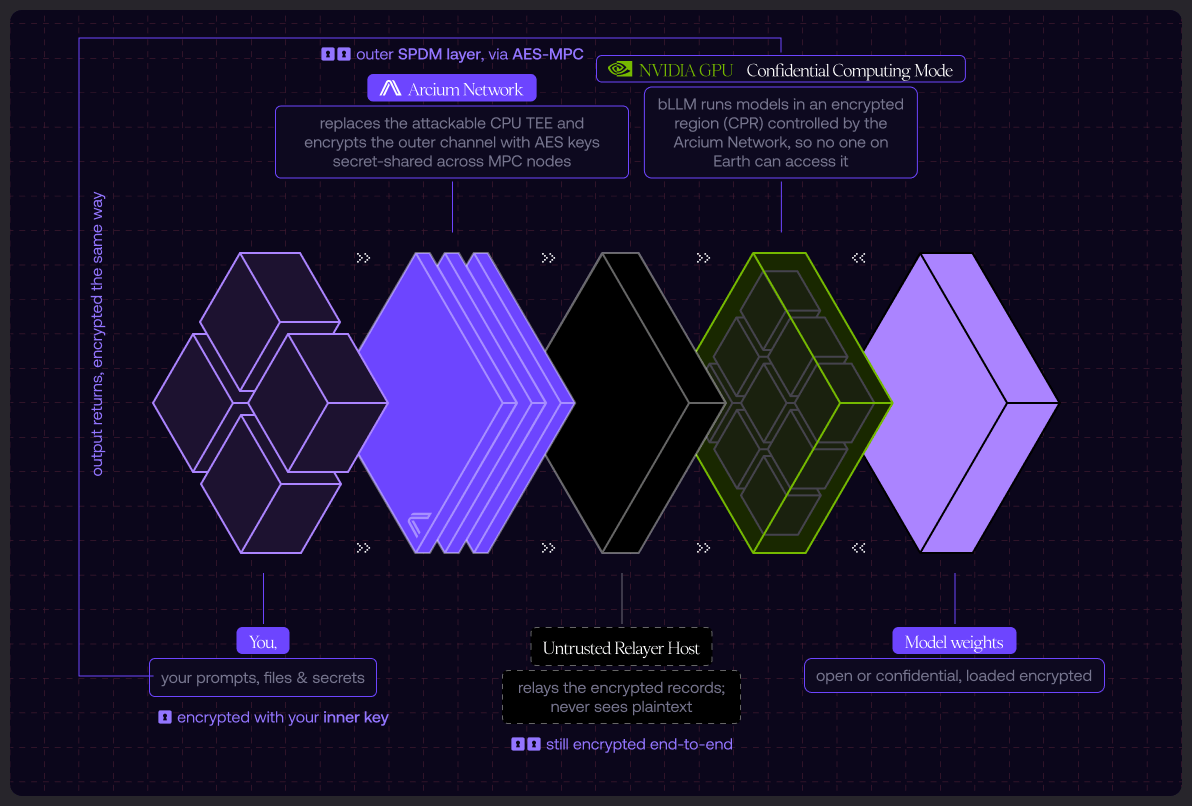
Task: Click the double lock icon beside outer SPDM layer
Action: pyautogui.click(x=335, y=54)
